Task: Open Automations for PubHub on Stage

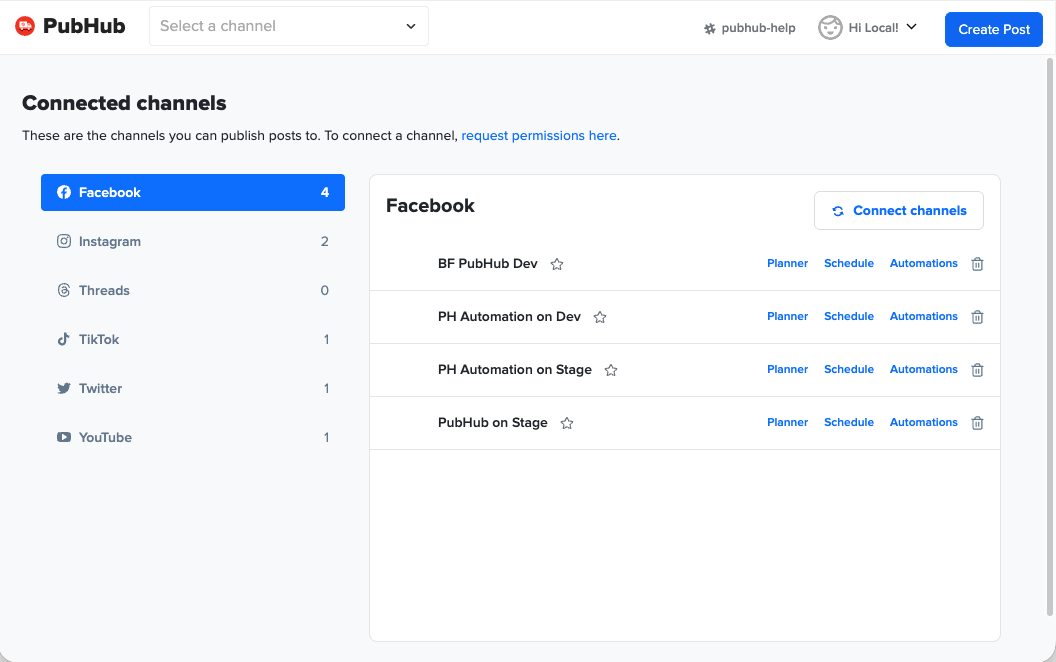Action: (x=923, y=422)
